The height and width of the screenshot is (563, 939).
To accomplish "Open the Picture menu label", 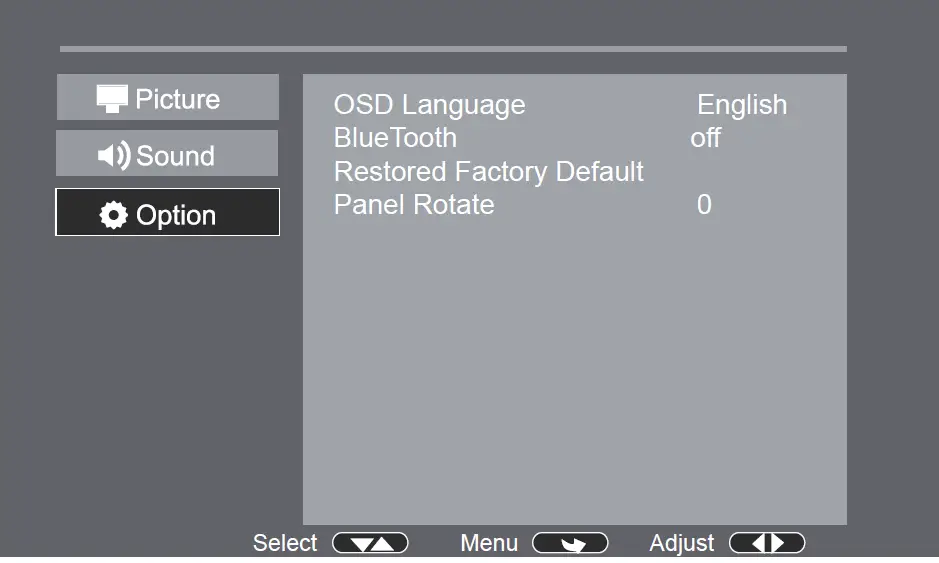I will [178, 99].
